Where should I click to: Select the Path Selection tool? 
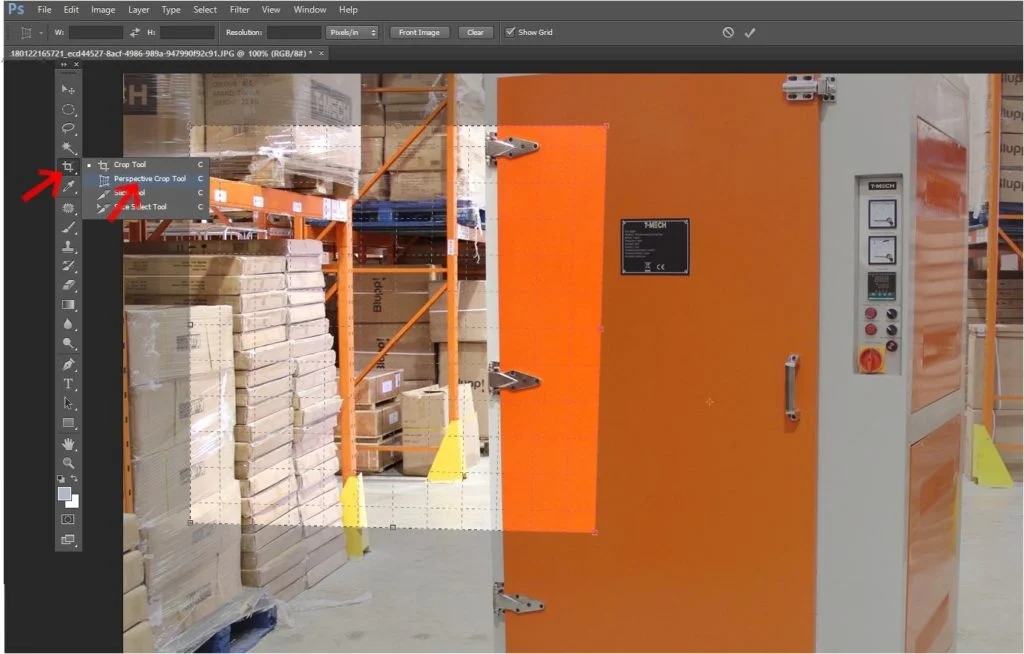point(68,403)
